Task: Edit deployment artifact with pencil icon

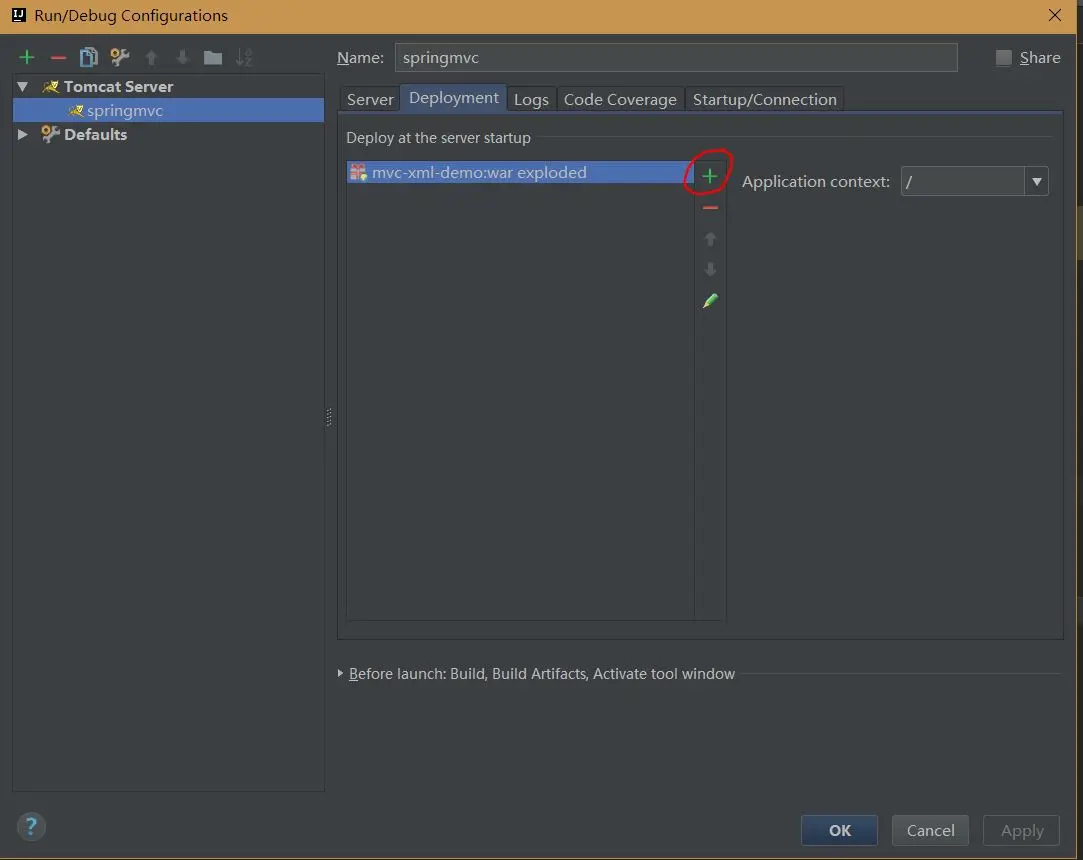Action: click(710, 300)
